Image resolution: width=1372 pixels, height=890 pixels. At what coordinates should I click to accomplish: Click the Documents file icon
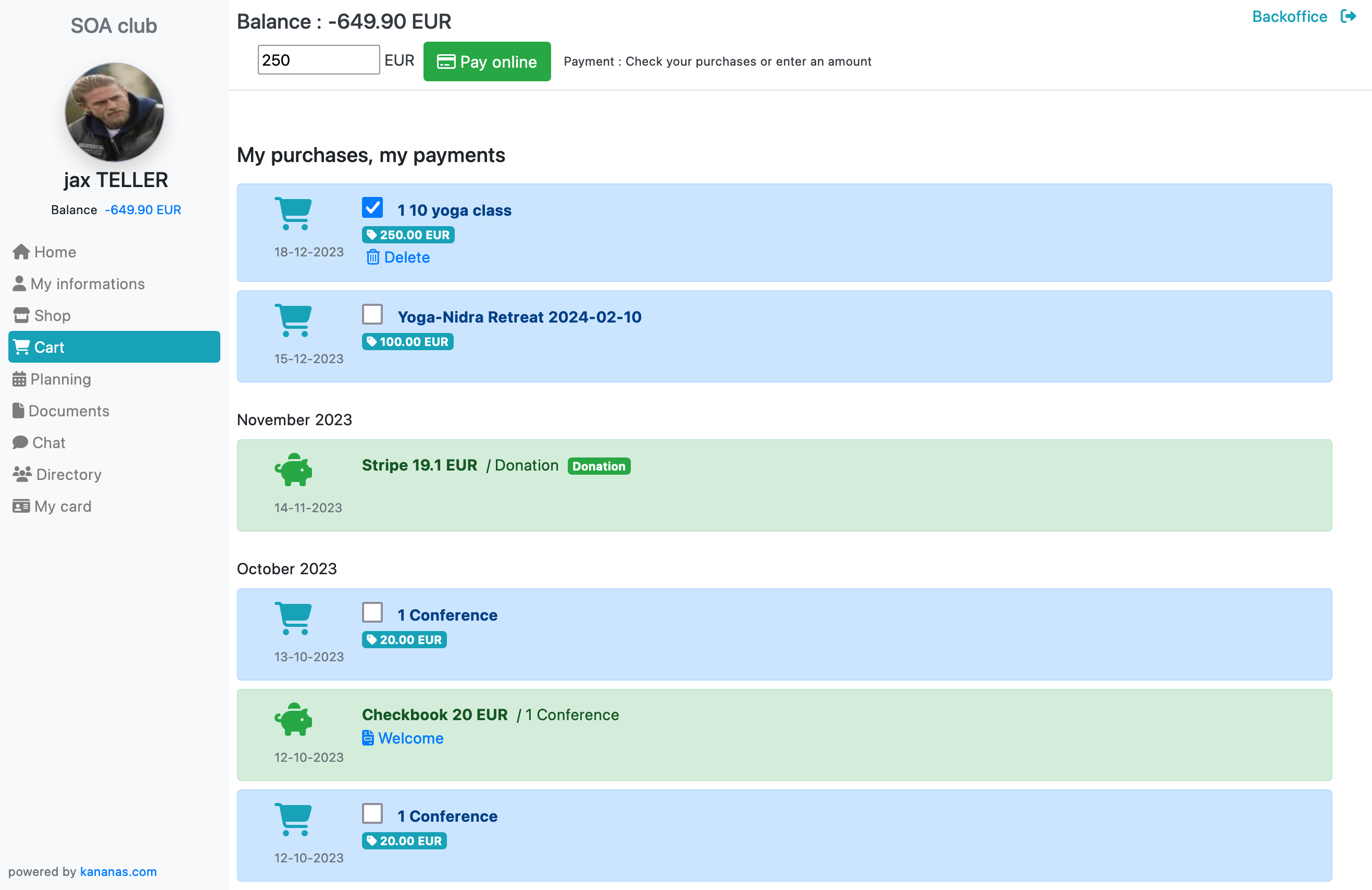18,411
